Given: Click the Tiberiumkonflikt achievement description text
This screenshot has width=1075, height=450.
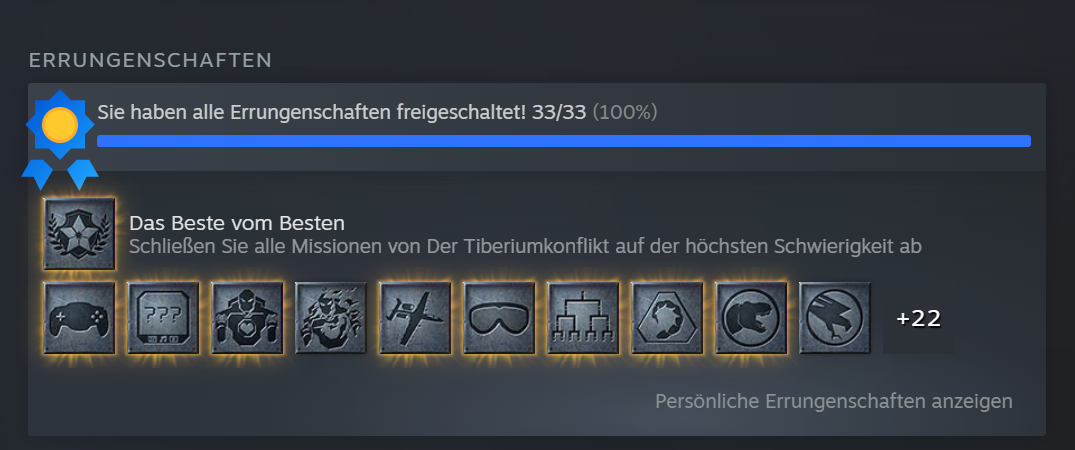Looking at the screenshot, I should (525, 247).
